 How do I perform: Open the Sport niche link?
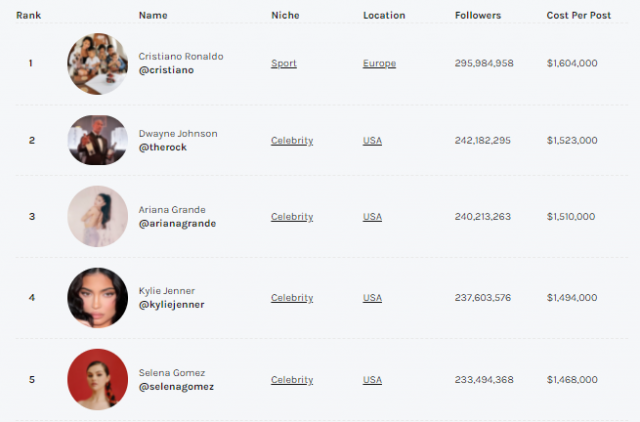[284, 63]
